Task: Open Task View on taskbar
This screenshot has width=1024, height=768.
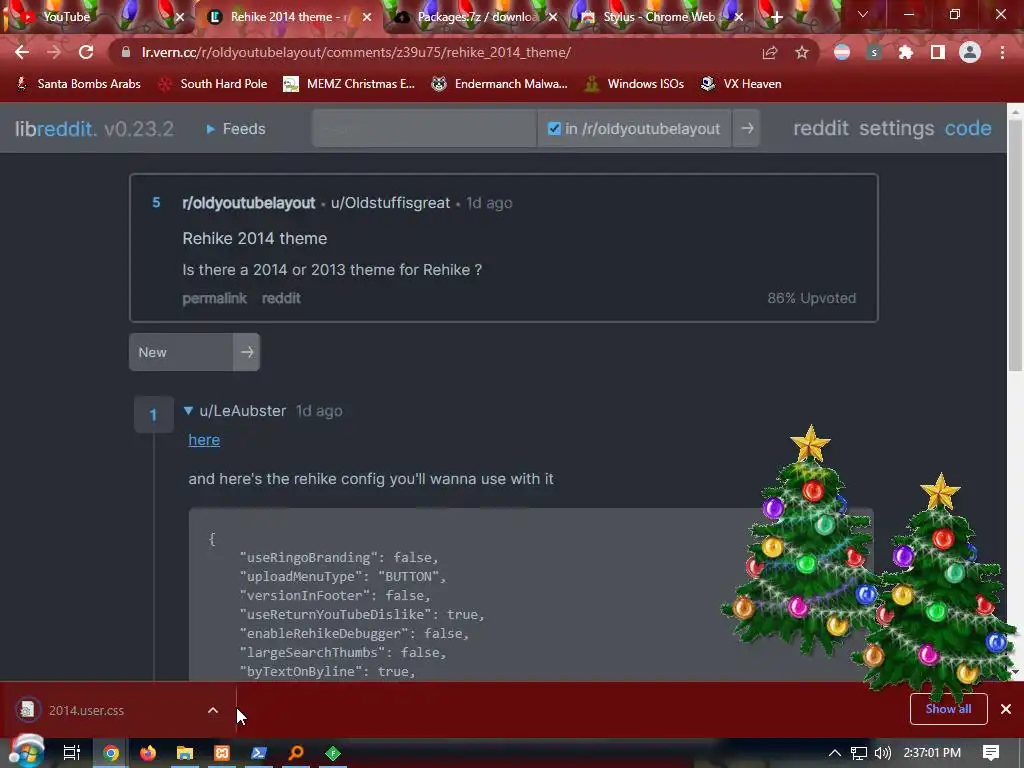Action: 71,753
